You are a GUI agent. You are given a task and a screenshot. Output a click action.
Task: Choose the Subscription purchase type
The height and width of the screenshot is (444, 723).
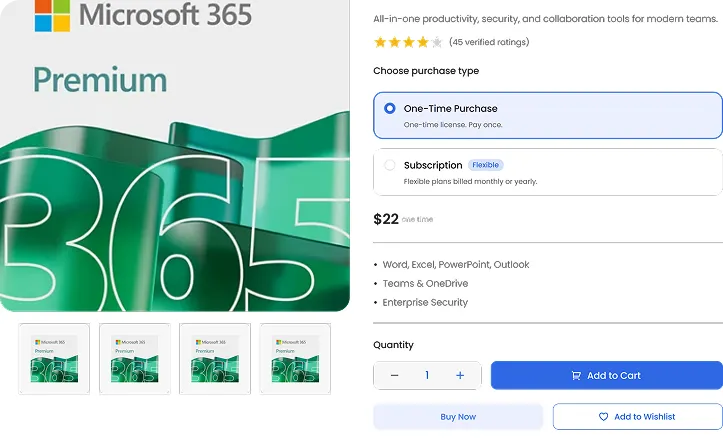point(390,165)
